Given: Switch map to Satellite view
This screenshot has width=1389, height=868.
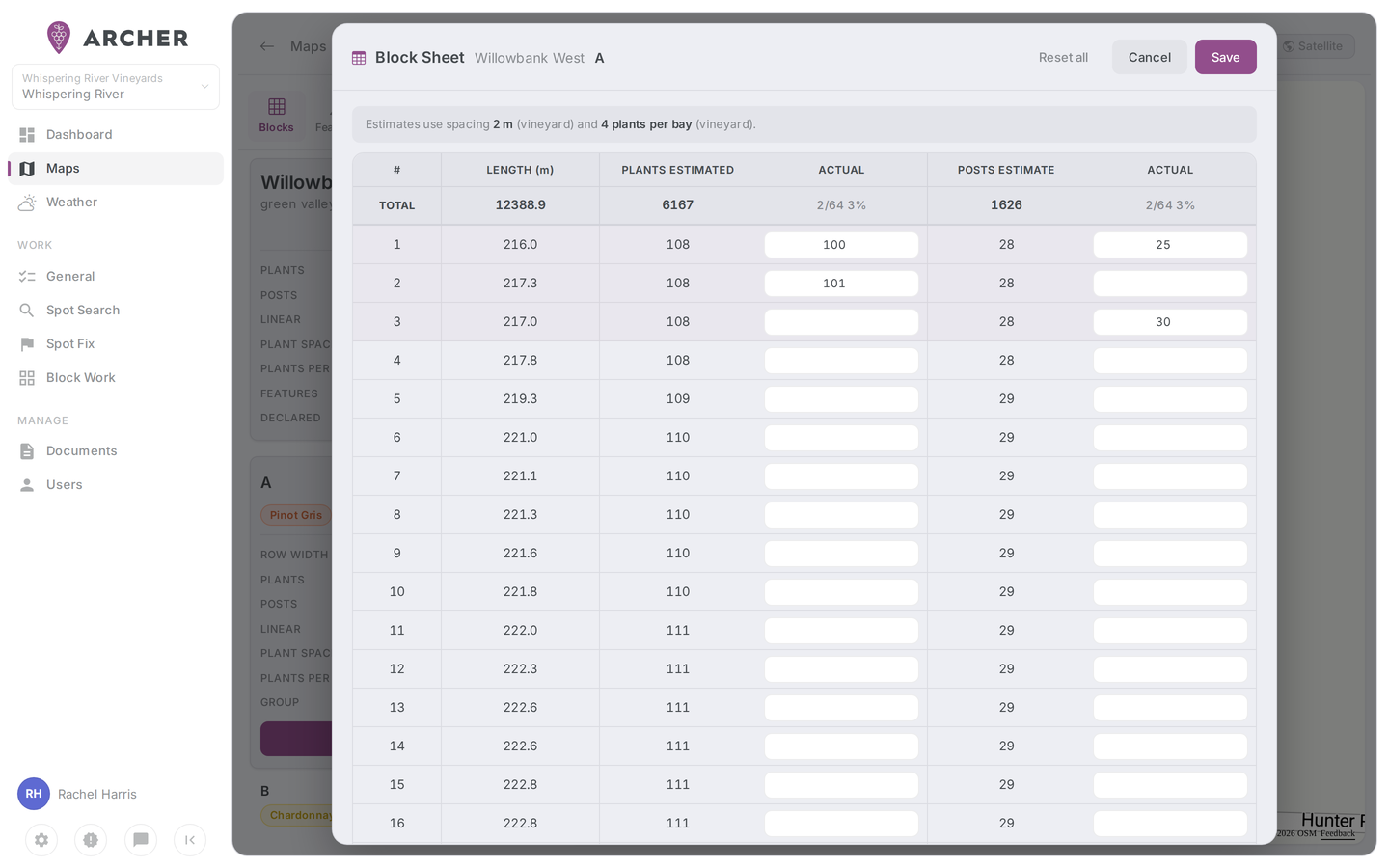Looking at the screenshot, I should pyautogui.click(x=1314, y=46).
